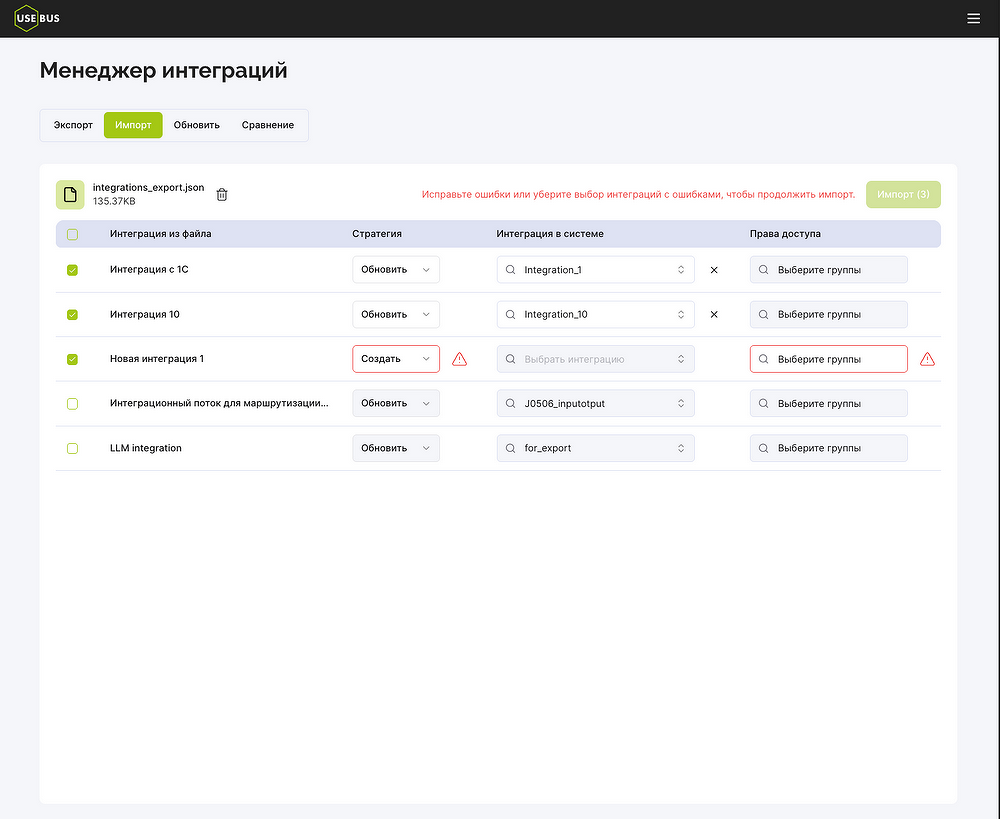Image resolution: width=1000 pixels, height=819 pixels.
Task: Select the Обновить tab
Action: [x=196, y=125]
